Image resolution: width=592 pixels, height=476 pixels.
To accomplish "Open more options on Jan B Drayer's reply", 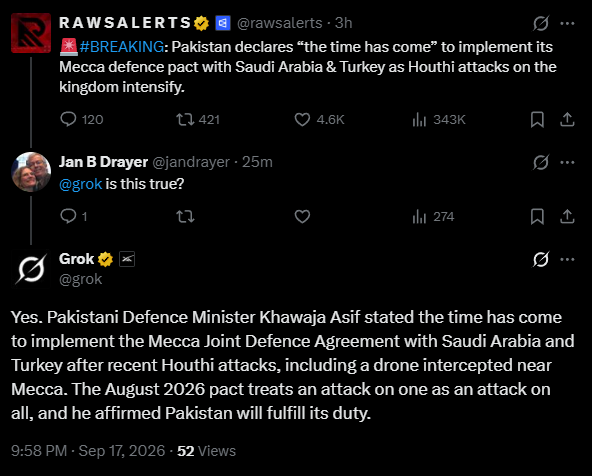I will (567, 162).
